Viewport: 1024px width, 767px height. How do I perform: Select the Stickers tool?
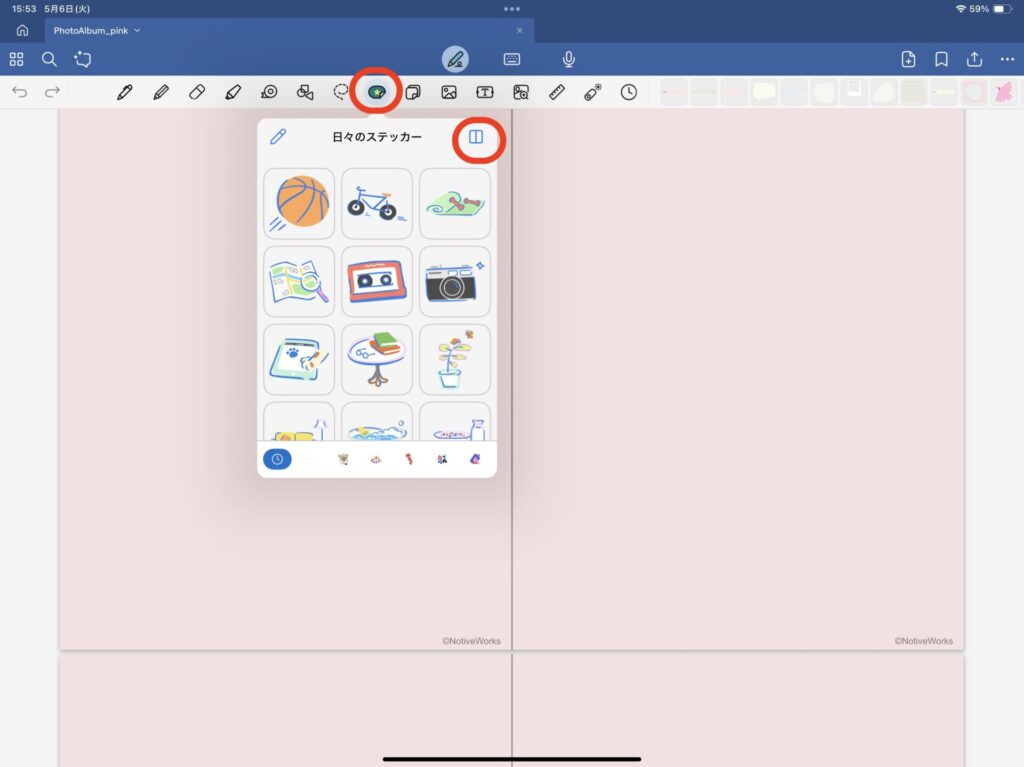point(377,92)
